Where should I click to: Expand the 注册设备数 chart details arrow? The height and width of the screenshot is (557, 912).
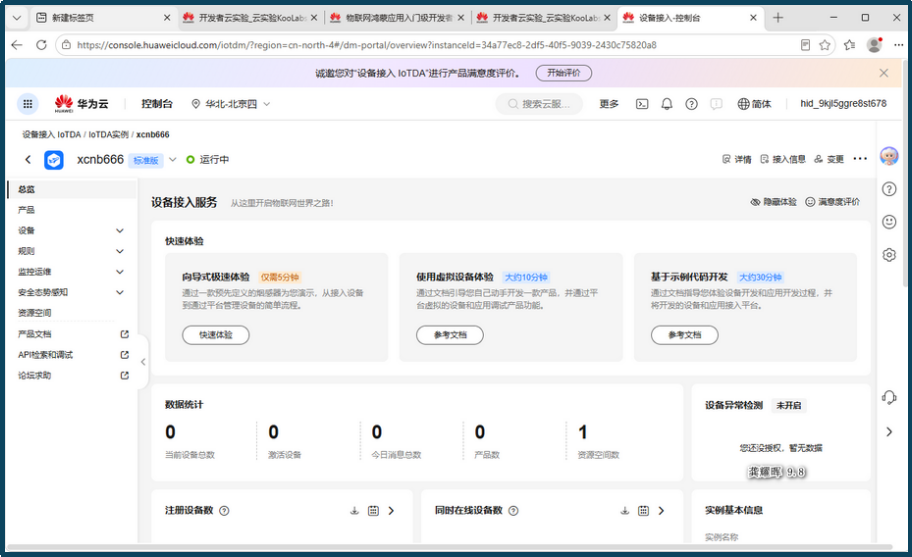click(391, 510)
